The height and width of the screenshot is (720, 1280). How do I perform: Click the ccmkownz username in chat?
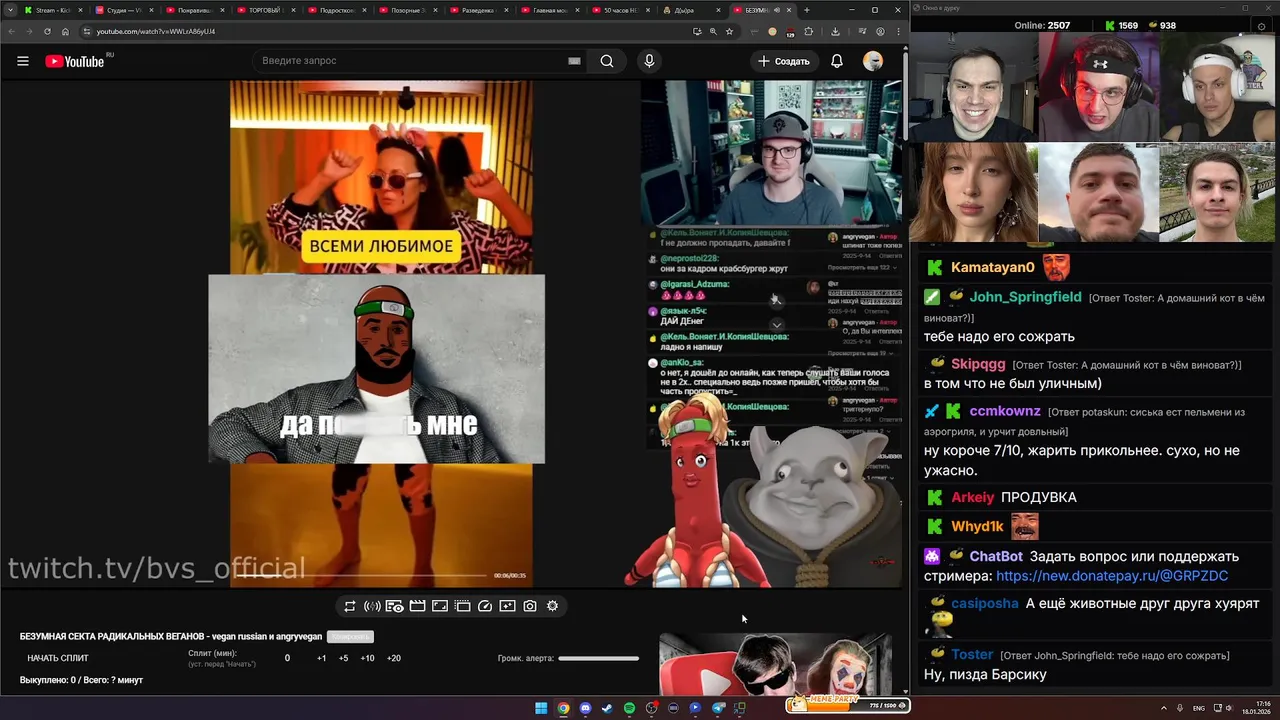click(1005, 411)
